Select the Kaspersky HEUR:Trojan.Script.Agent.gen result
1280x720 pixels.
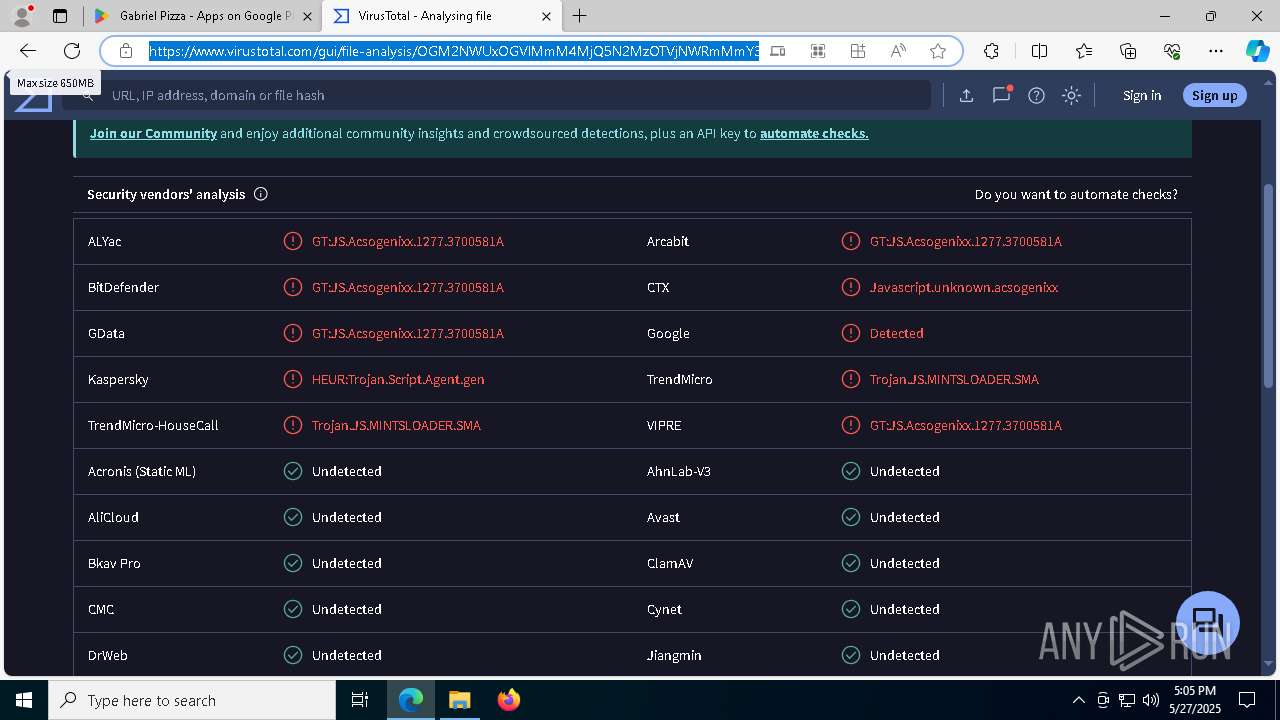398,379
